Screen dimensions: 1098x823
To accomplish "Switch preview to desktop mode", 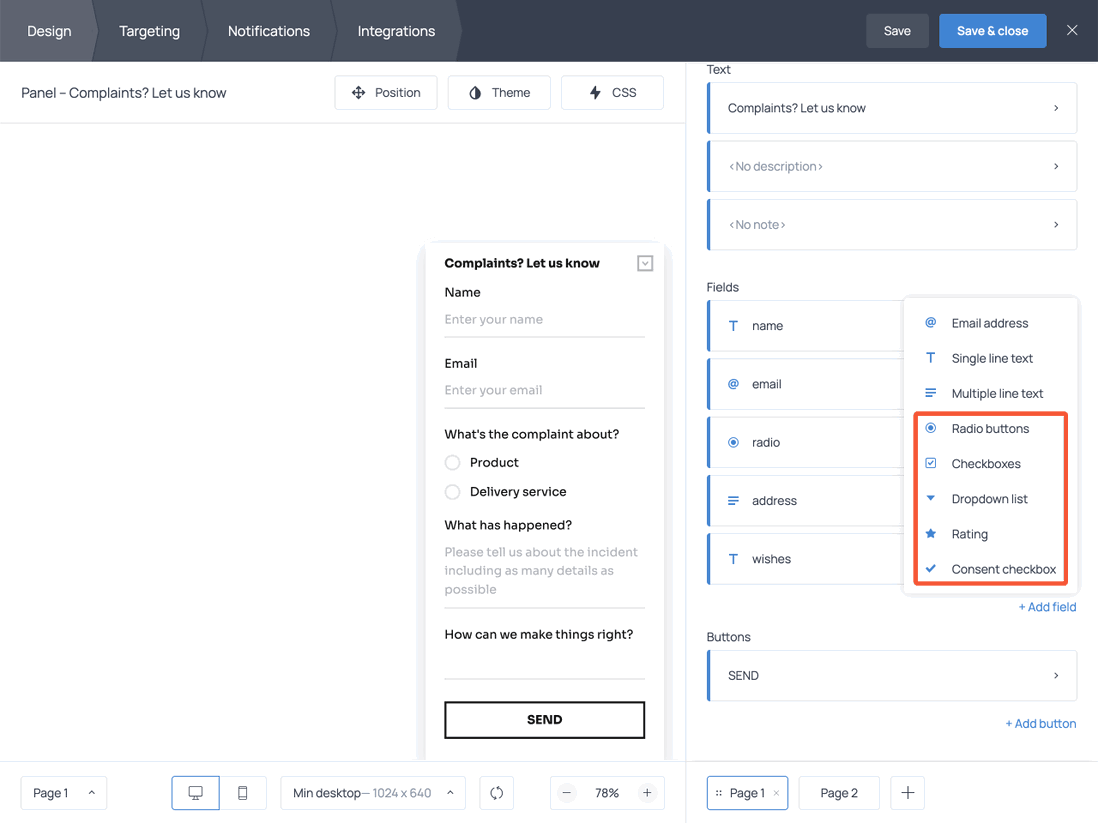I will [x=195, y=792].
